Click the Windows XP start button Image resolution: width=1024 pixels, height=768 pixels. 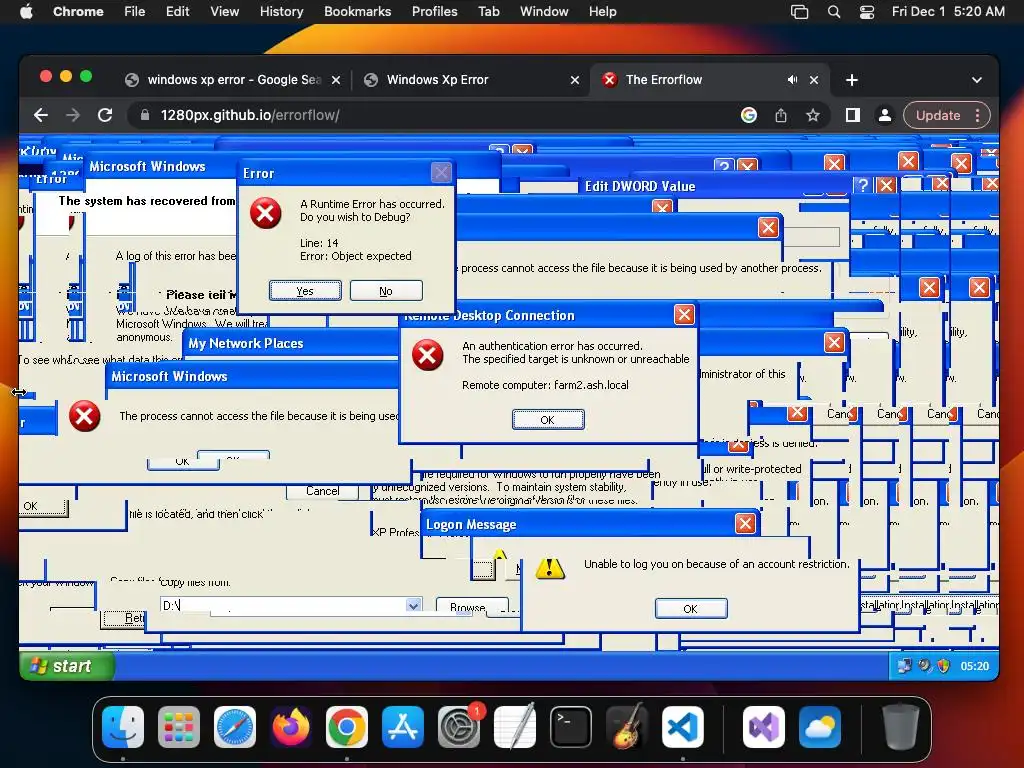[x=67, y=666]
